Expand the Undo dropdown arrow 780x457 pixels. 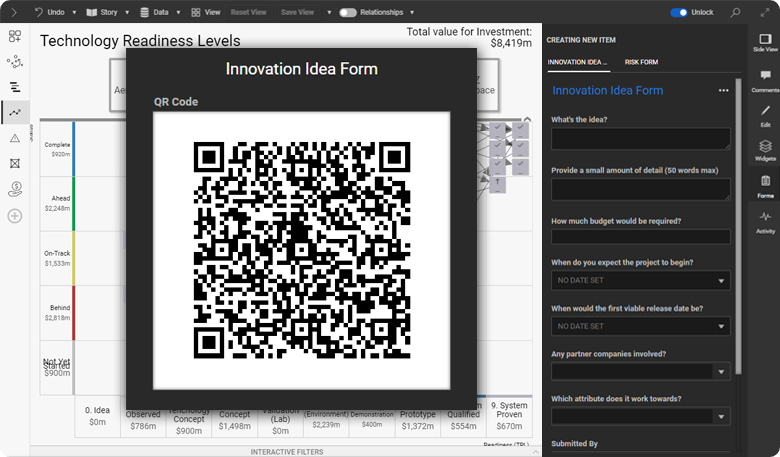(76, 13)
